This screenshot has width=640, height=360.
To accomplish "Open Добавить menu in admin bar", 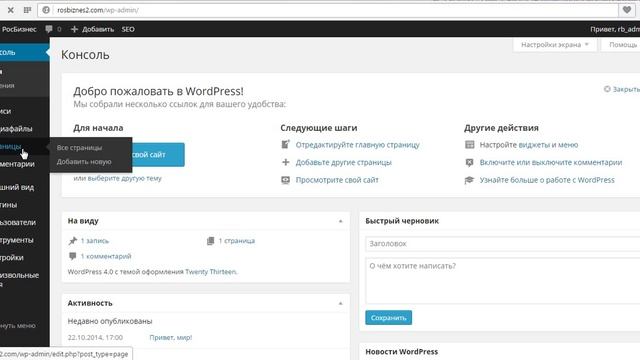I will click(x=92, y=29).
